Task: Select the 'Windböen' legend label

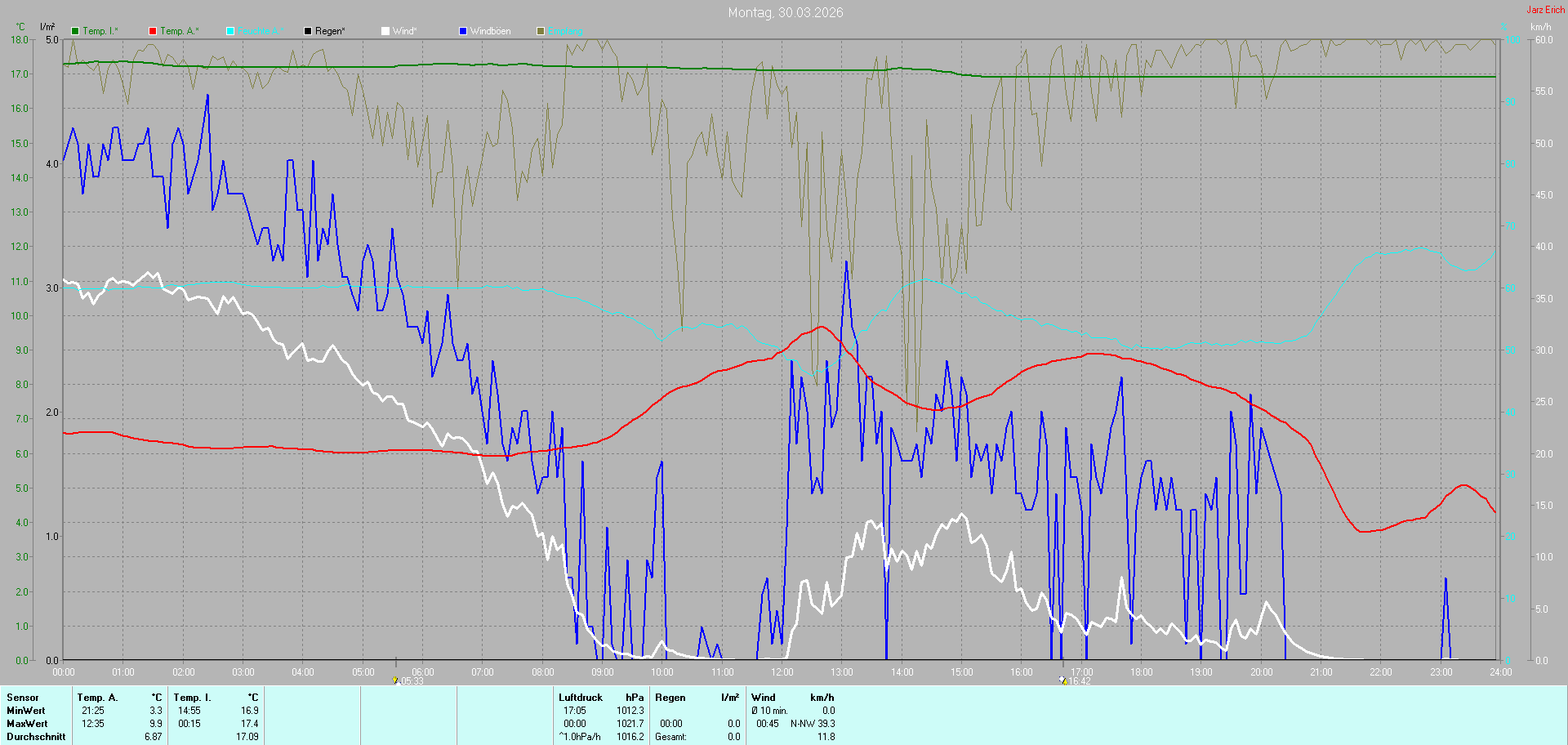Action: pyautogui.click(x=491, y=31)
